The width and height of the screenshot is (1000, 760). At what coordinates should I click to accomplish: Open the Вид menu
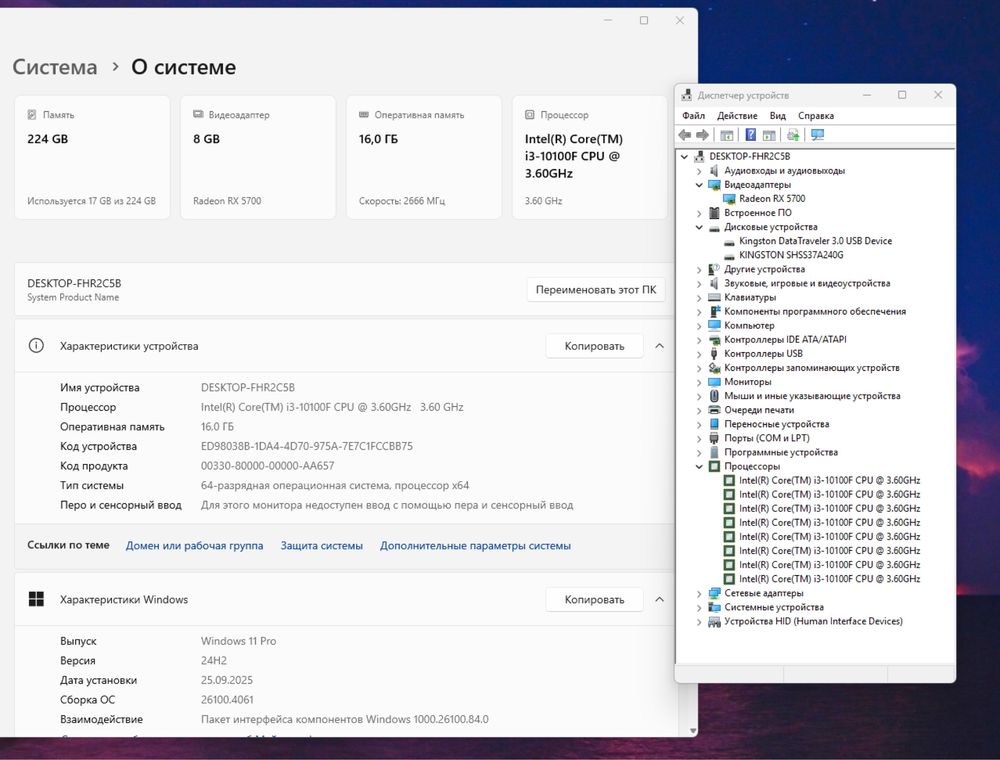[777, 115]
